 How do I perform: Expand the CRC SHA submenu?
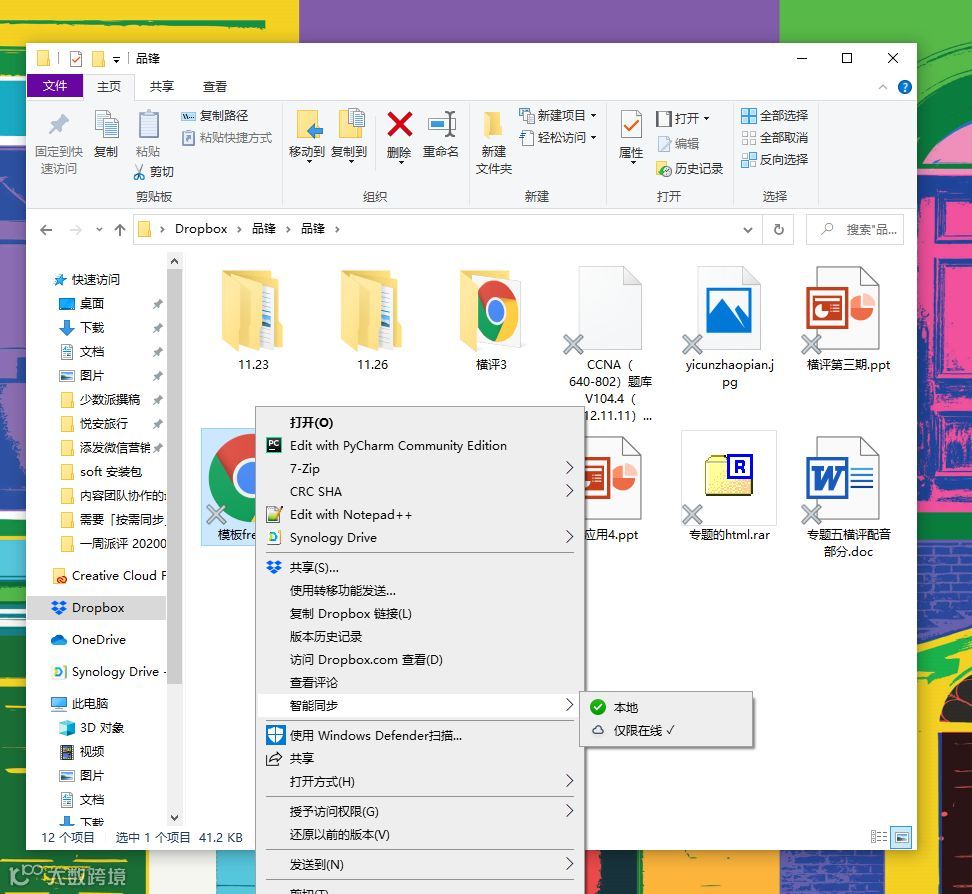(420, 492)
